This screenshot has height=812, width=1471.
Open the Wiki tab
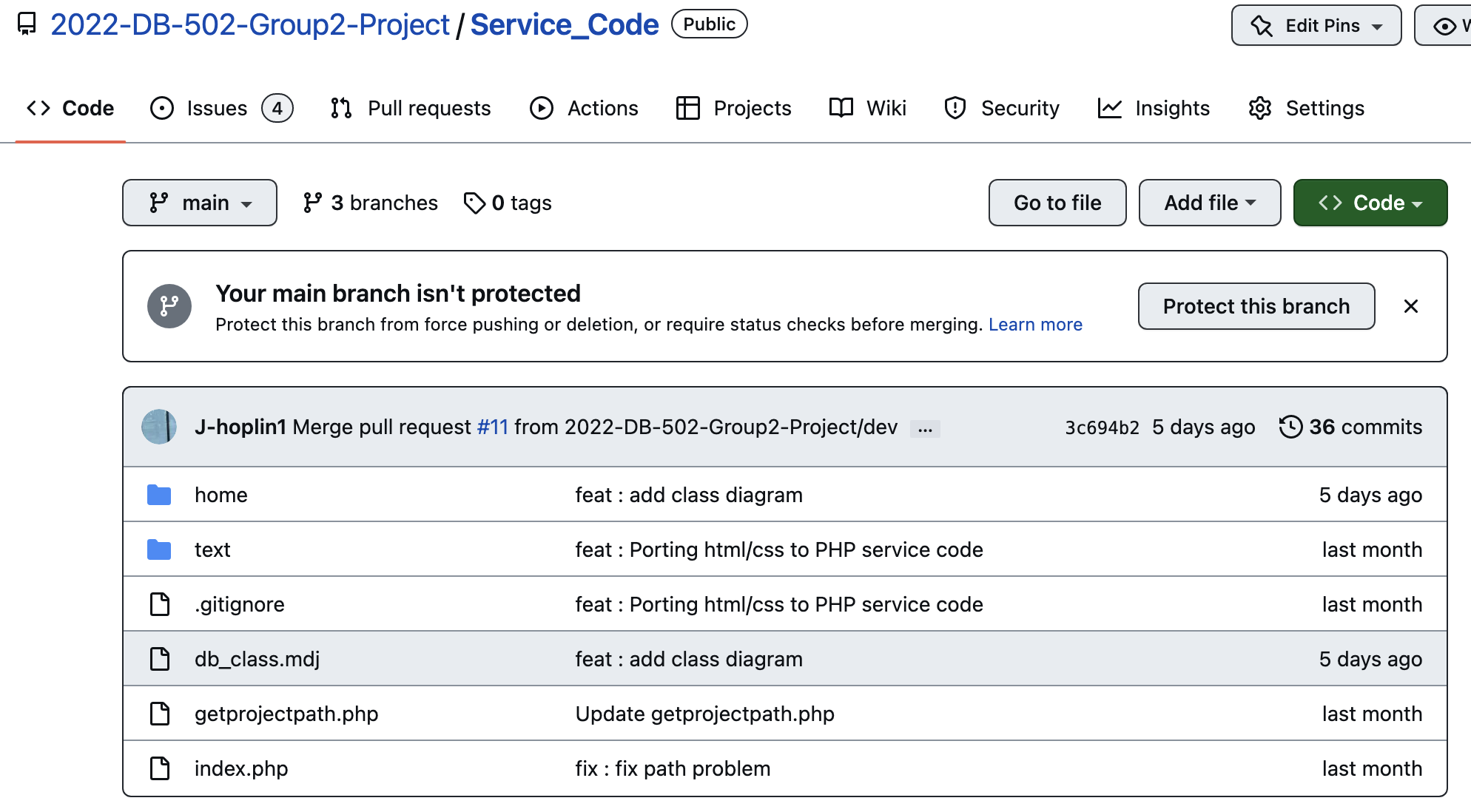pos(867,108)
